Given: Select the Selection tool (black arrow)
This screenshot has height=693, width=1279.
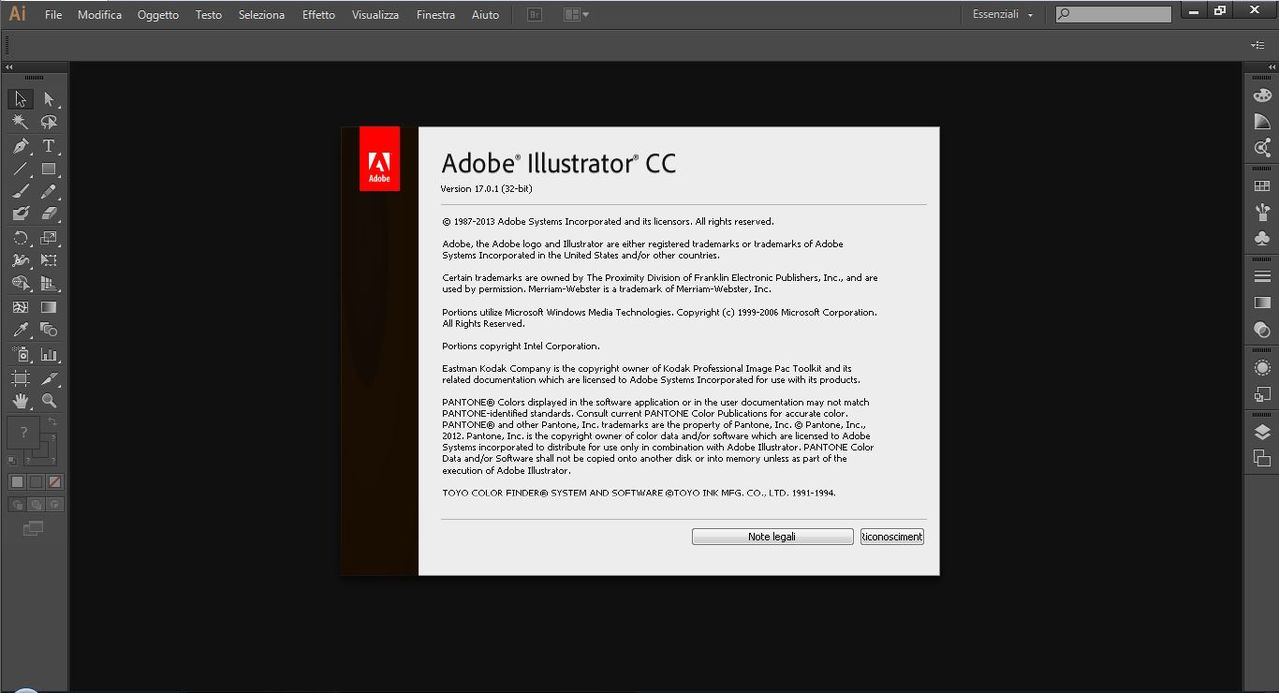Looking at the screenshot, I should (20, 99).
